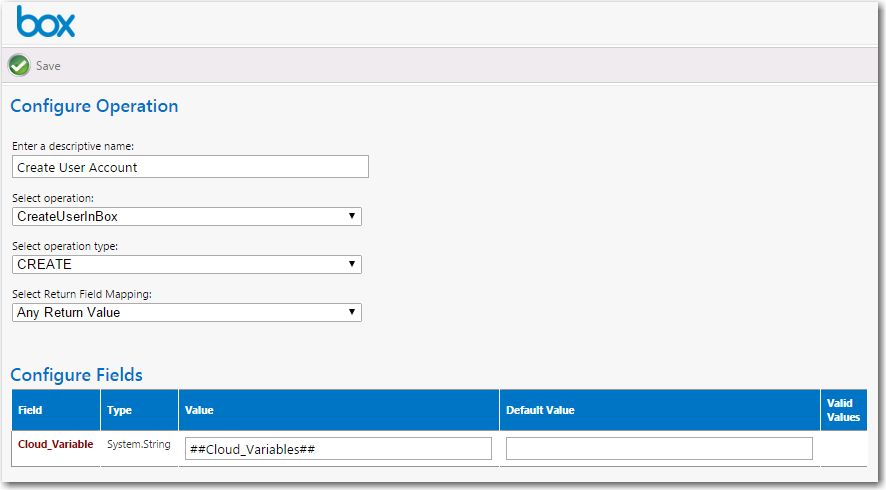Click the Box logo
The image size is (886, 490).
pos(46,22)
